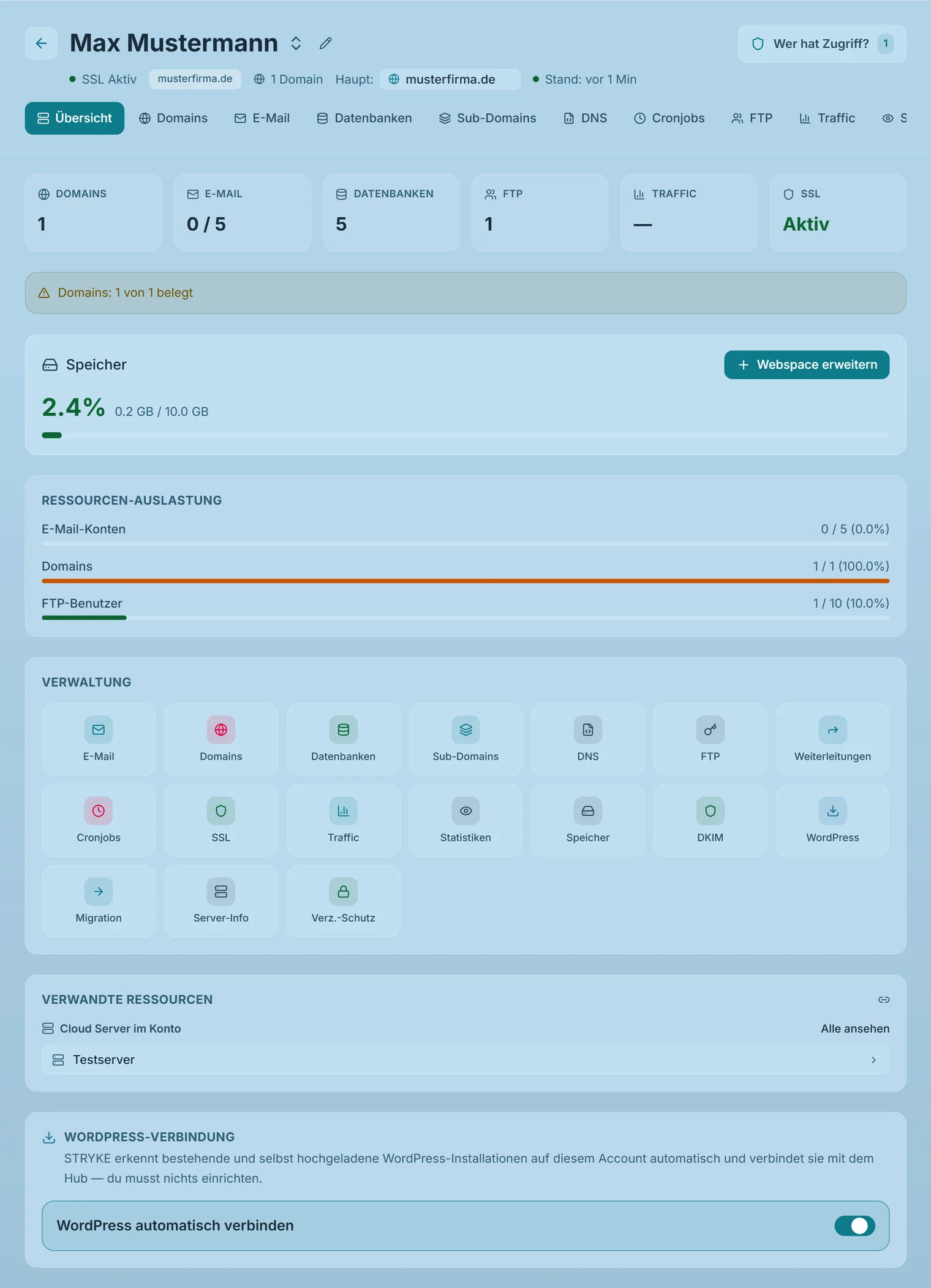
Task: Expand the Testserver row chevron
Action: tap(873, 1060)
